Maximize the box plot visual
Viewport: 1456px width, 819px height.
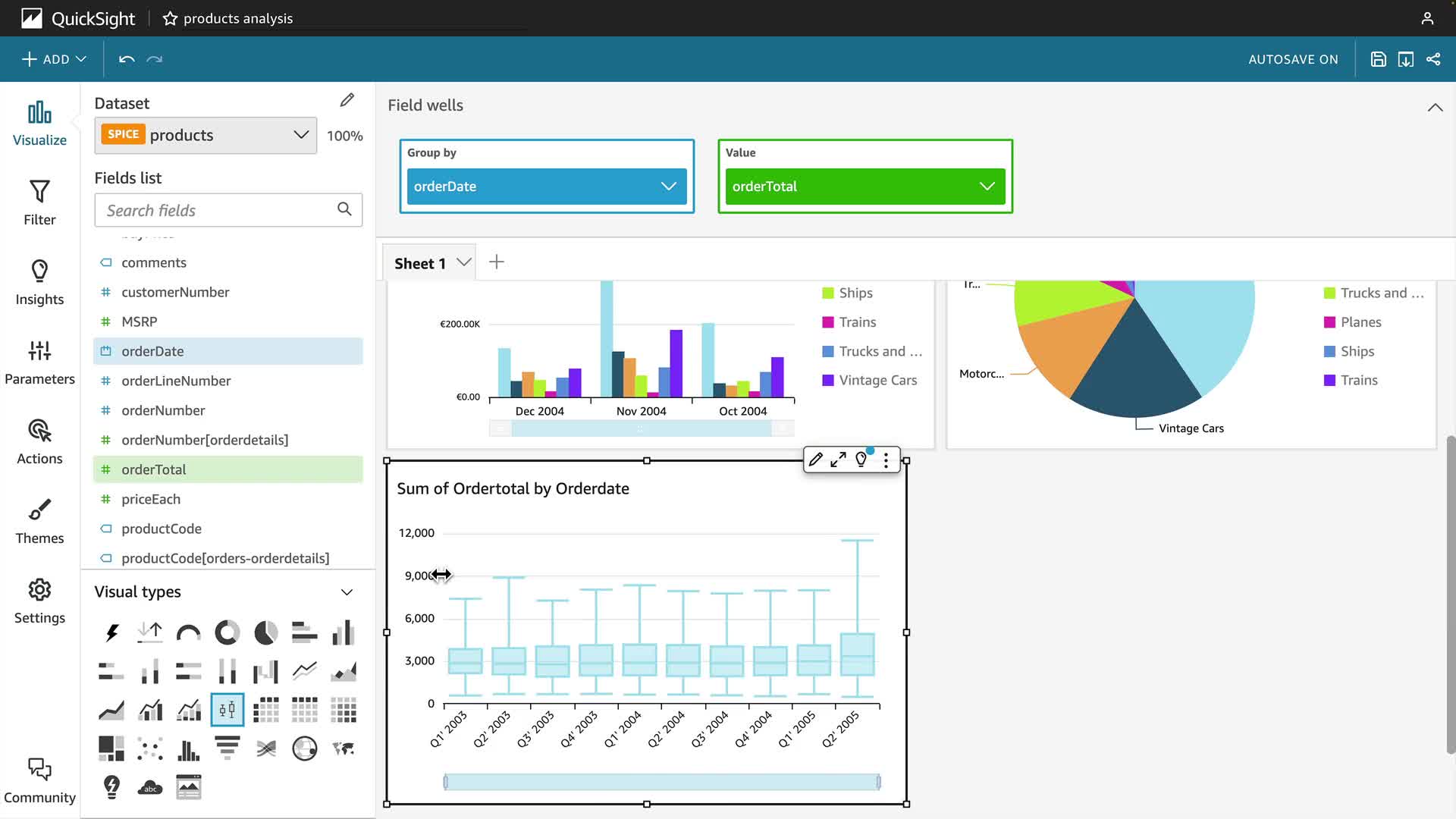(x=838, y=460)
